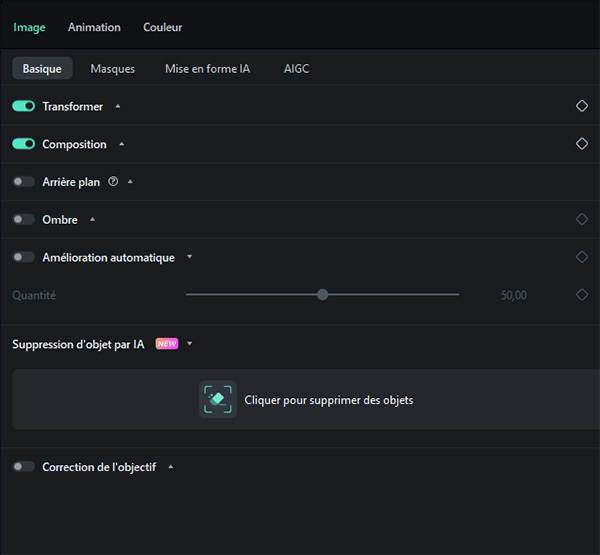Image resolution: width=600 pixels, height=555 pixels.
Task: Collapse Suppression d'objet par IA section
Action: pyautogui.click(x=189, y=344)
